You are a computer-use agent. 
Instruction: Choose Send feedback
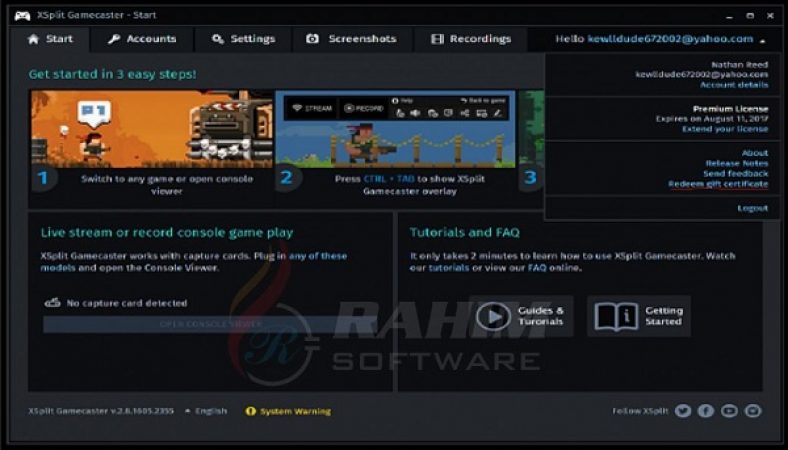click(736, 173)
